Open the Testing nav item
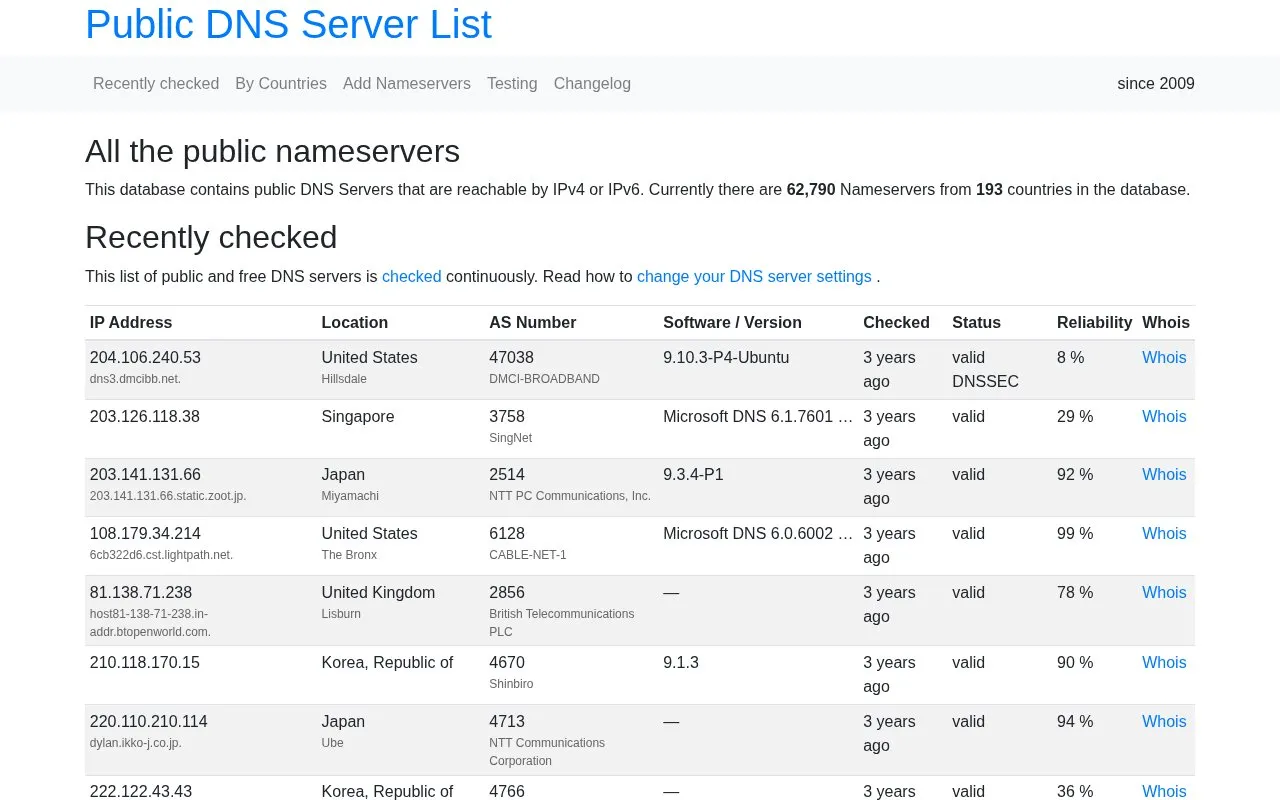 pos(512,84)
